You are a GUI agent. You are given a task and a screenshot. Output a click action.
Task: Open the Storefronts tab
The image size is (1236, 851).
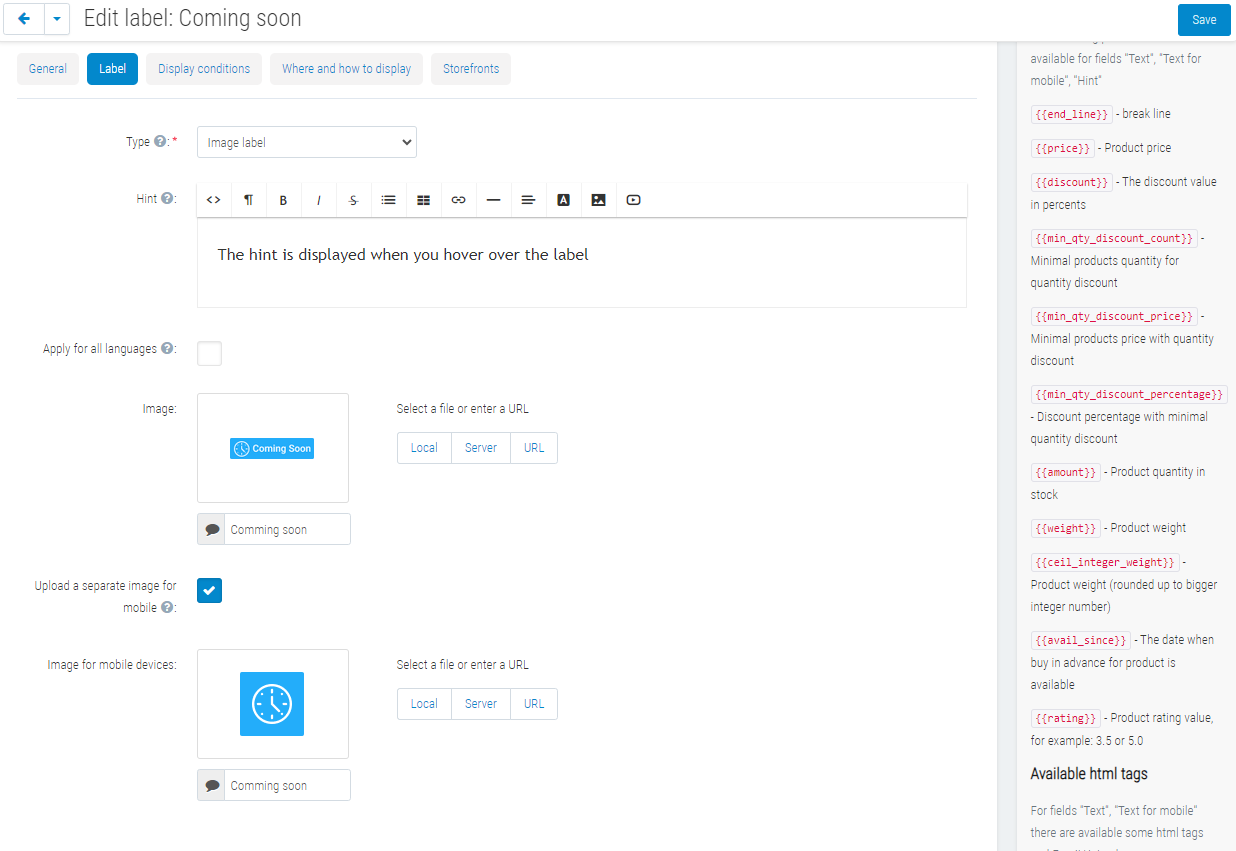[x=471, y=69]
